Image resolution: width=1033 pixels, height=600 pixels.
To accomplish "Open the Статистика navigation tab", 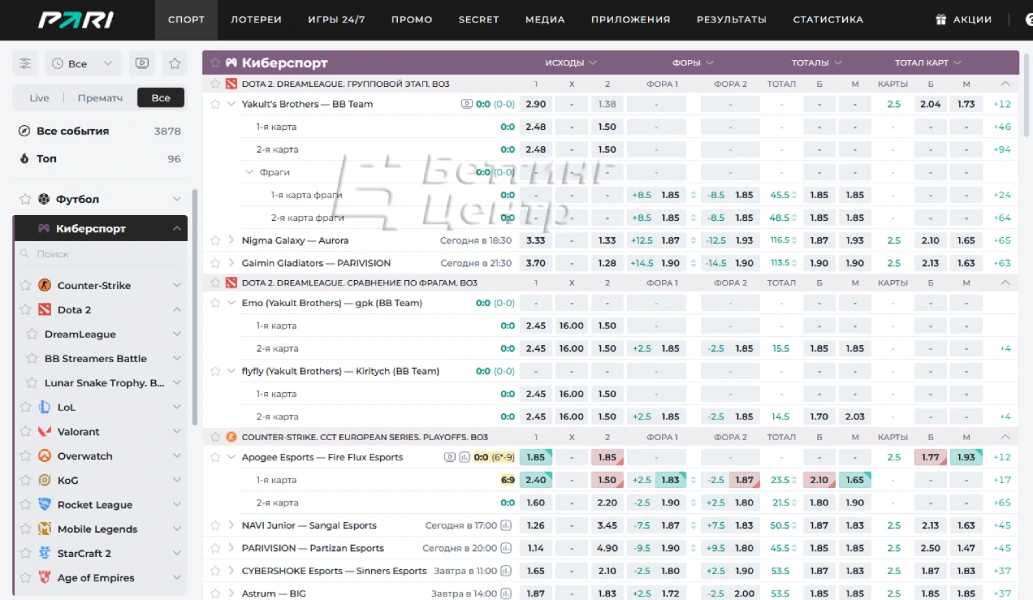I will click(x=827, y=20).
